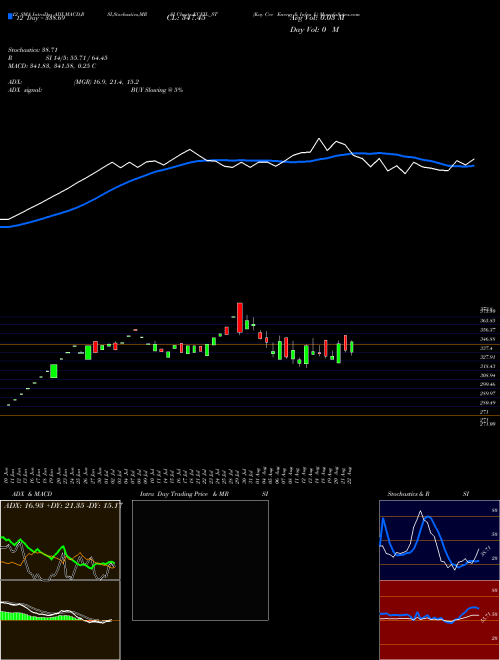Image resolution: width=500 pixels, height=660 pixels.
Task: Click the 'SI 14/5: 55.71 / 64.45' reading
Action: click(77, 58)
